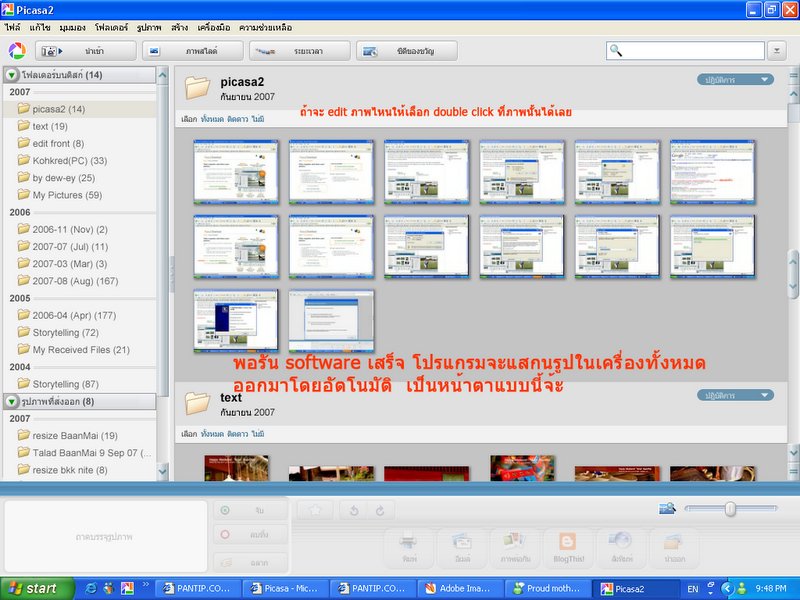The image size is (800, 600).
Task: Click ติดดาว link under picasa2 folder
Action: click(x=237, y=119)
